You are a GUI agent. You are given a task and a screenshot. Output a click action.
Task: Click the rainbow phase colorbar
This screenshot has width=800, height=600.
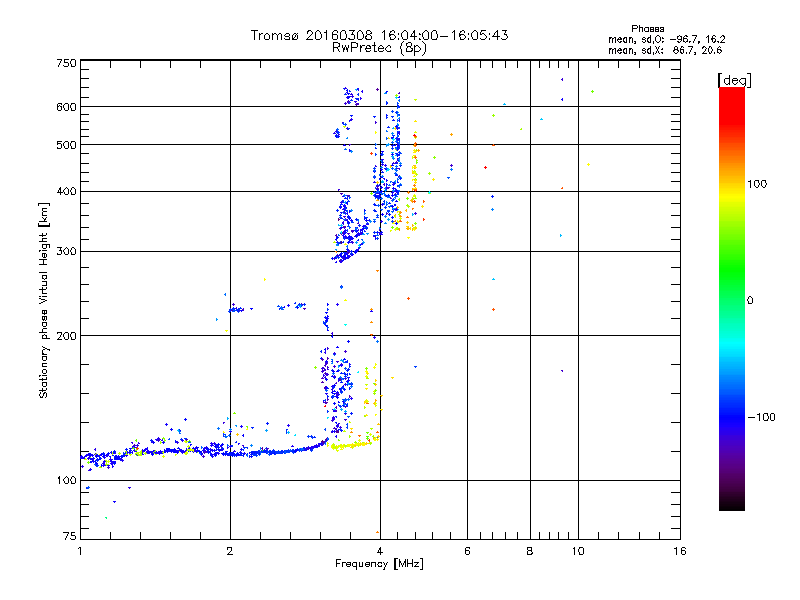(732, 298)
